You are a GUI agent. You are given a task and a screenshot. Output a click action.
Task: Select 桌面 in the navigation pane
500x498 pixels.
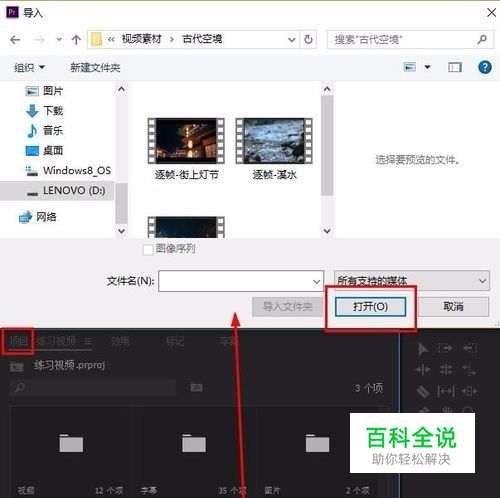click(x=53, y=151)
